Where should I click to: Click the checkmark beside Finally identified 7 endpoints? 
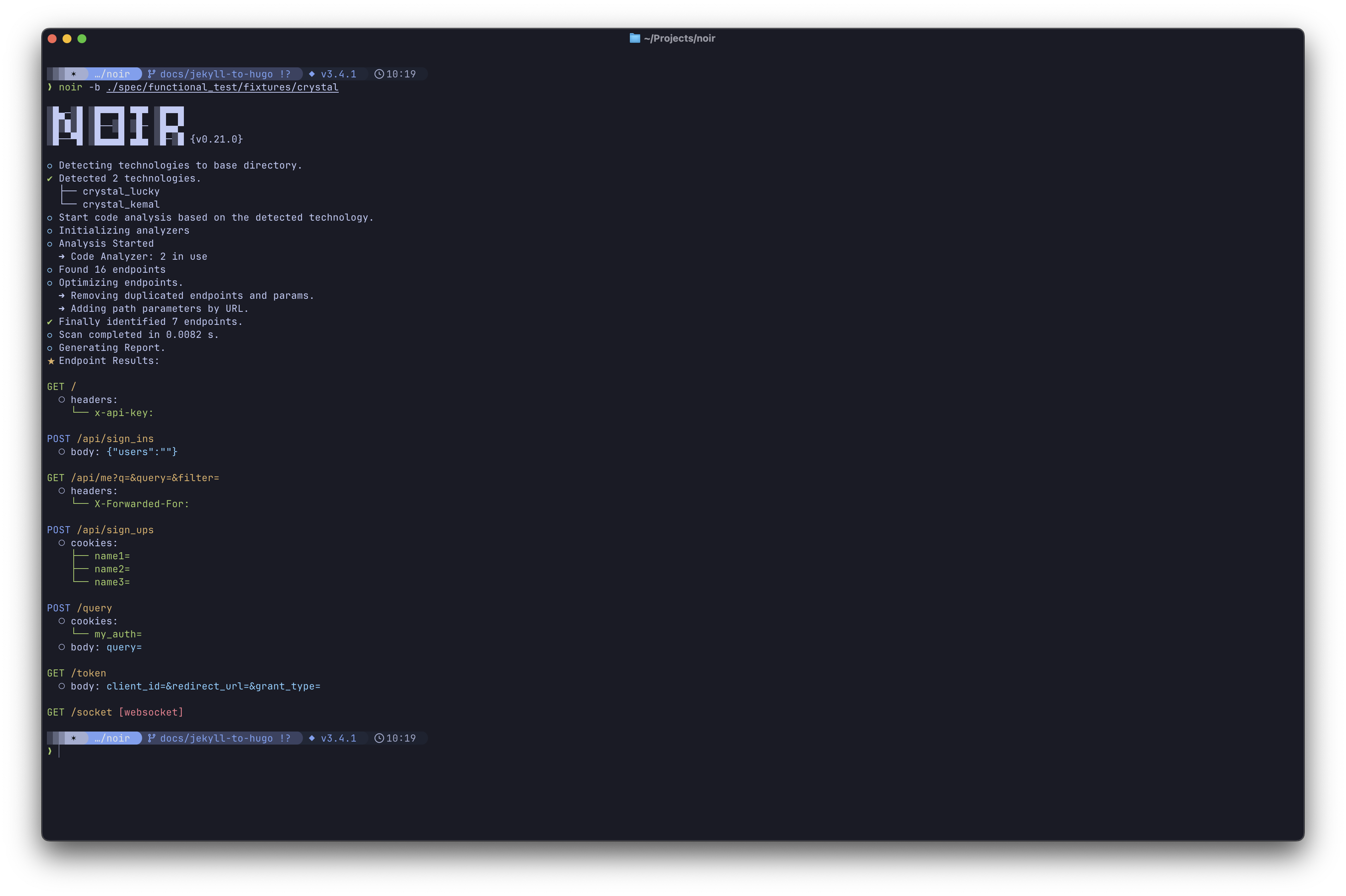50,322
